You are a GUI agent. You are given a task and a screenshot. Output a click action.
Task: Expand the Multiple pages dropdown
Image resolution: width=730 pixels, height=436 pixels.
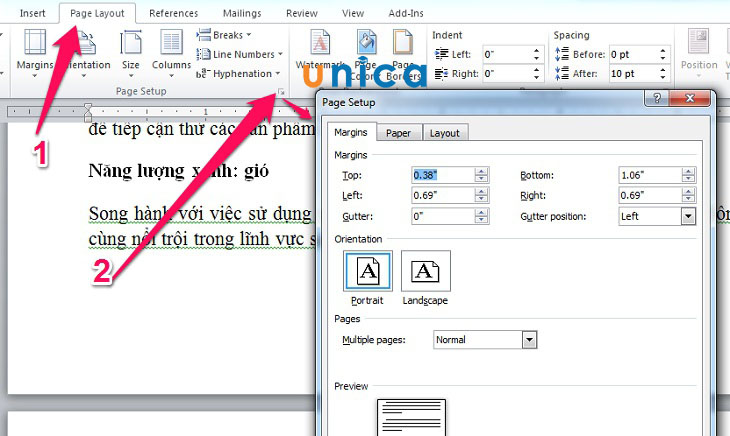coord(529,340)
